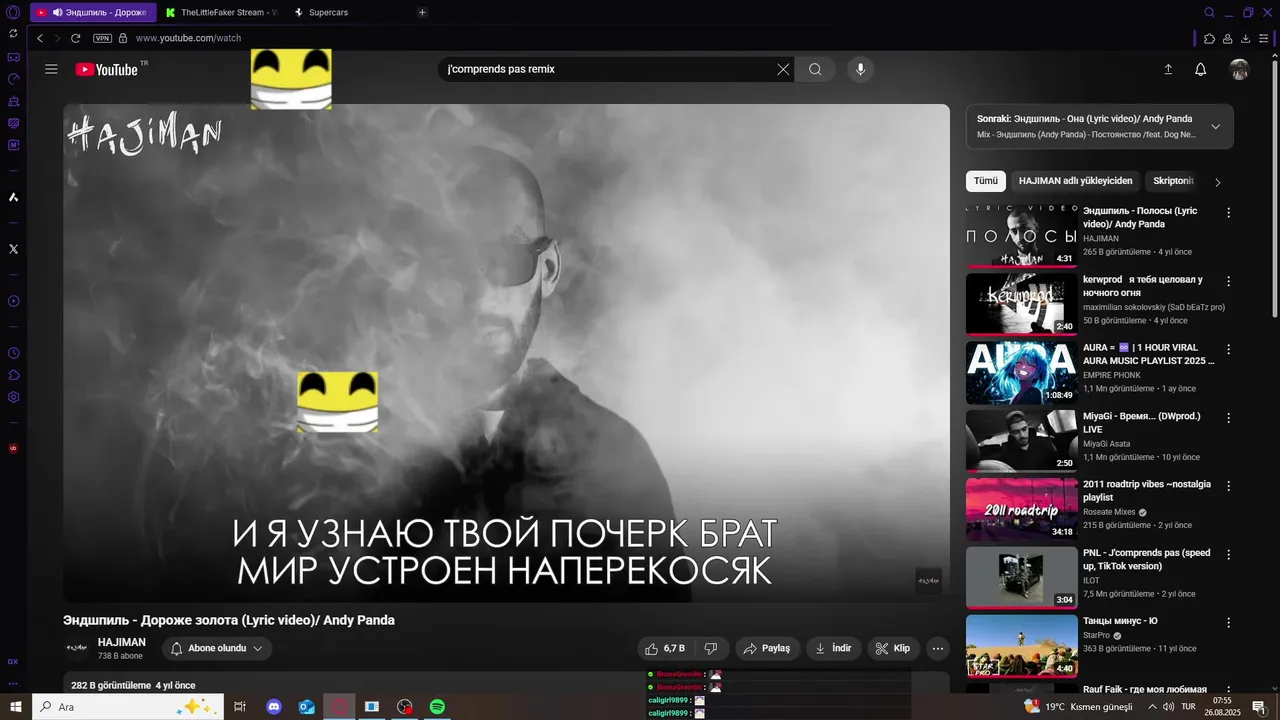1280x720 pixels.
Task: Open the sidebar settings gear icon
Action: pos(13,397)
